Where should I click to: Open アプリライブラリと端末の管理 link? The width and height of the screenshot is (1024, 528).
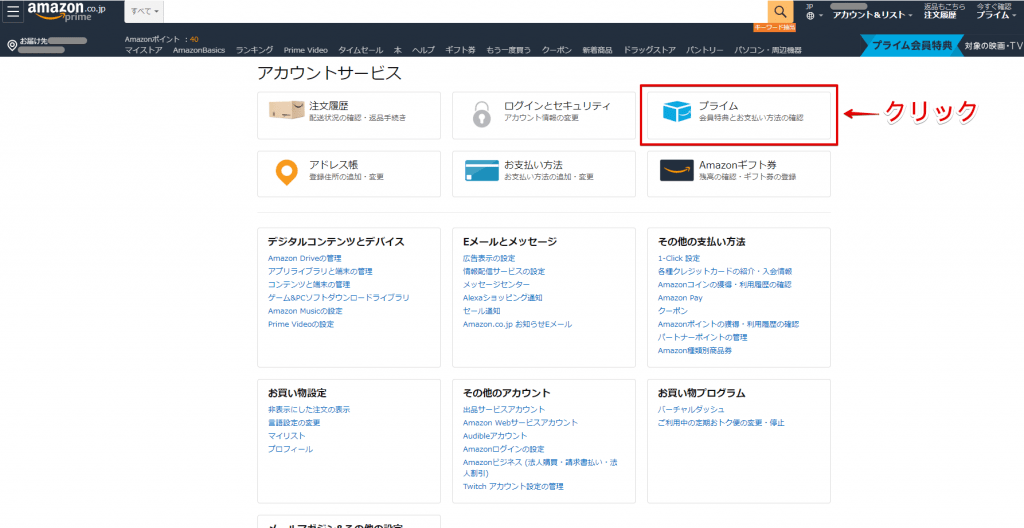point(320,271)
